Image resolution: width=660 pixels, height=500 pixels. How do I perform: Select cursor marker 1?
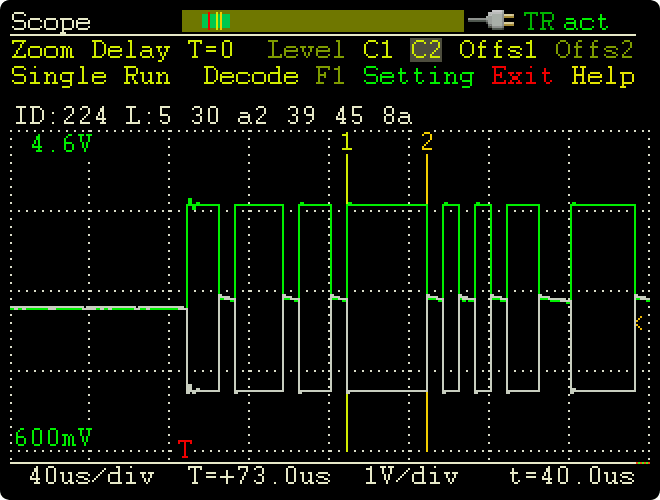(x=347, y=142)
